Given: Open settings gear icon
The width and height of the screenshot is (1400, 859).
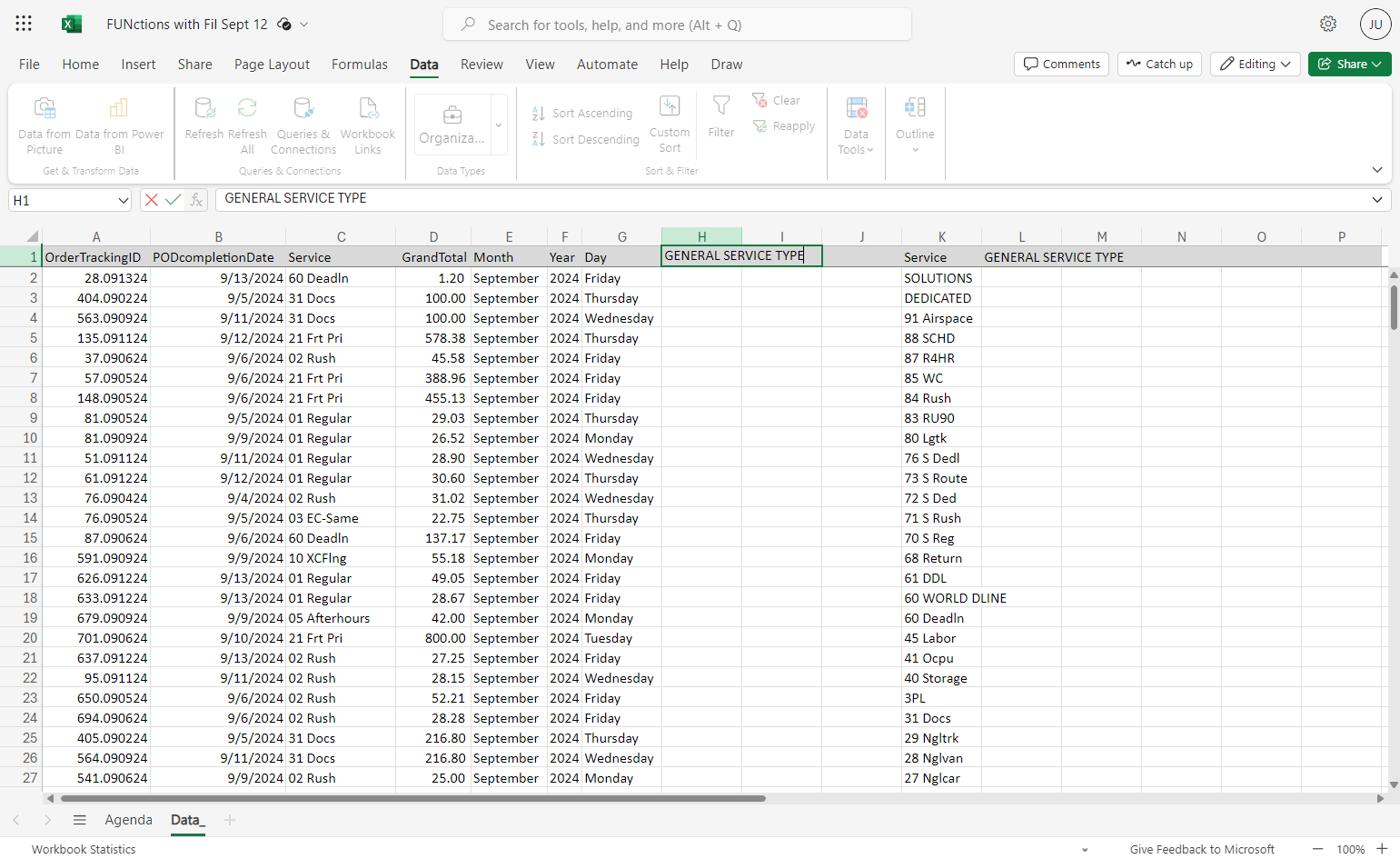Looking at the screenshot, I should (x=1328, y=24).
